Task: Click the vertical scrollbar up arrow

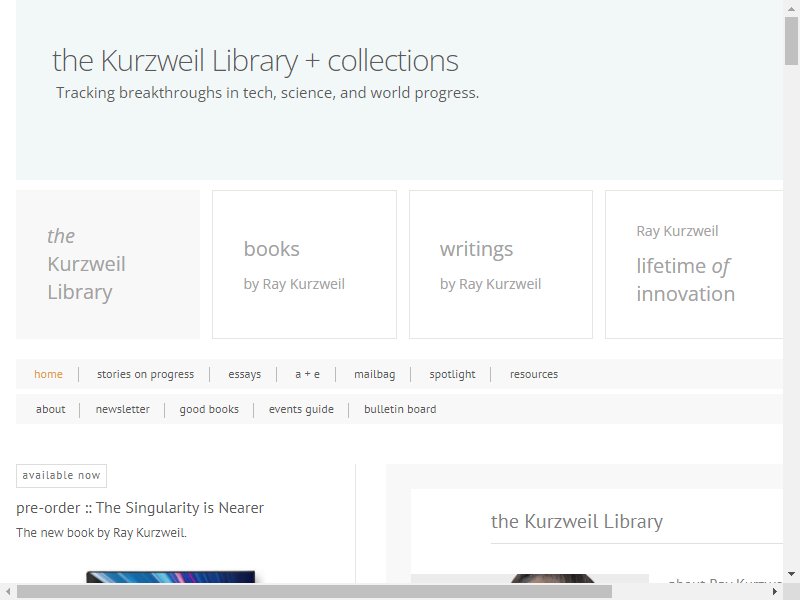Action: point(791,8)
